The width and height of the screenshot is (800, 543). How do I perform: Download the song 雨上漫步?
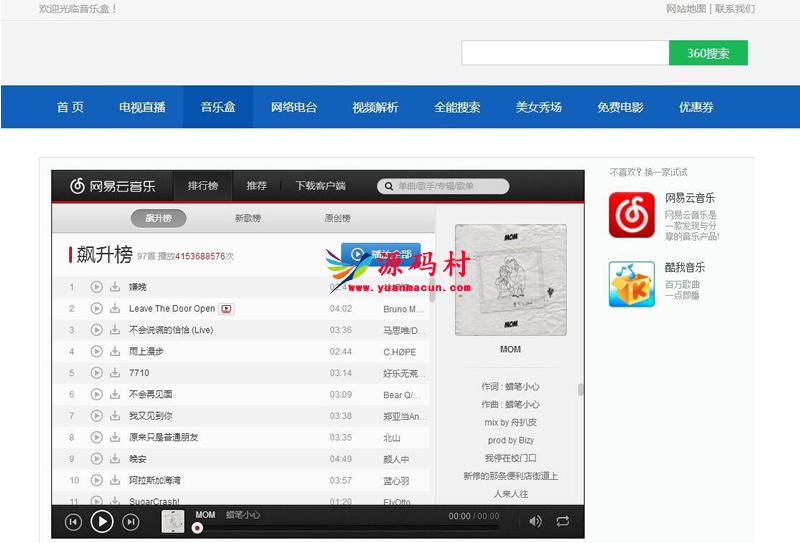(115, 352)
